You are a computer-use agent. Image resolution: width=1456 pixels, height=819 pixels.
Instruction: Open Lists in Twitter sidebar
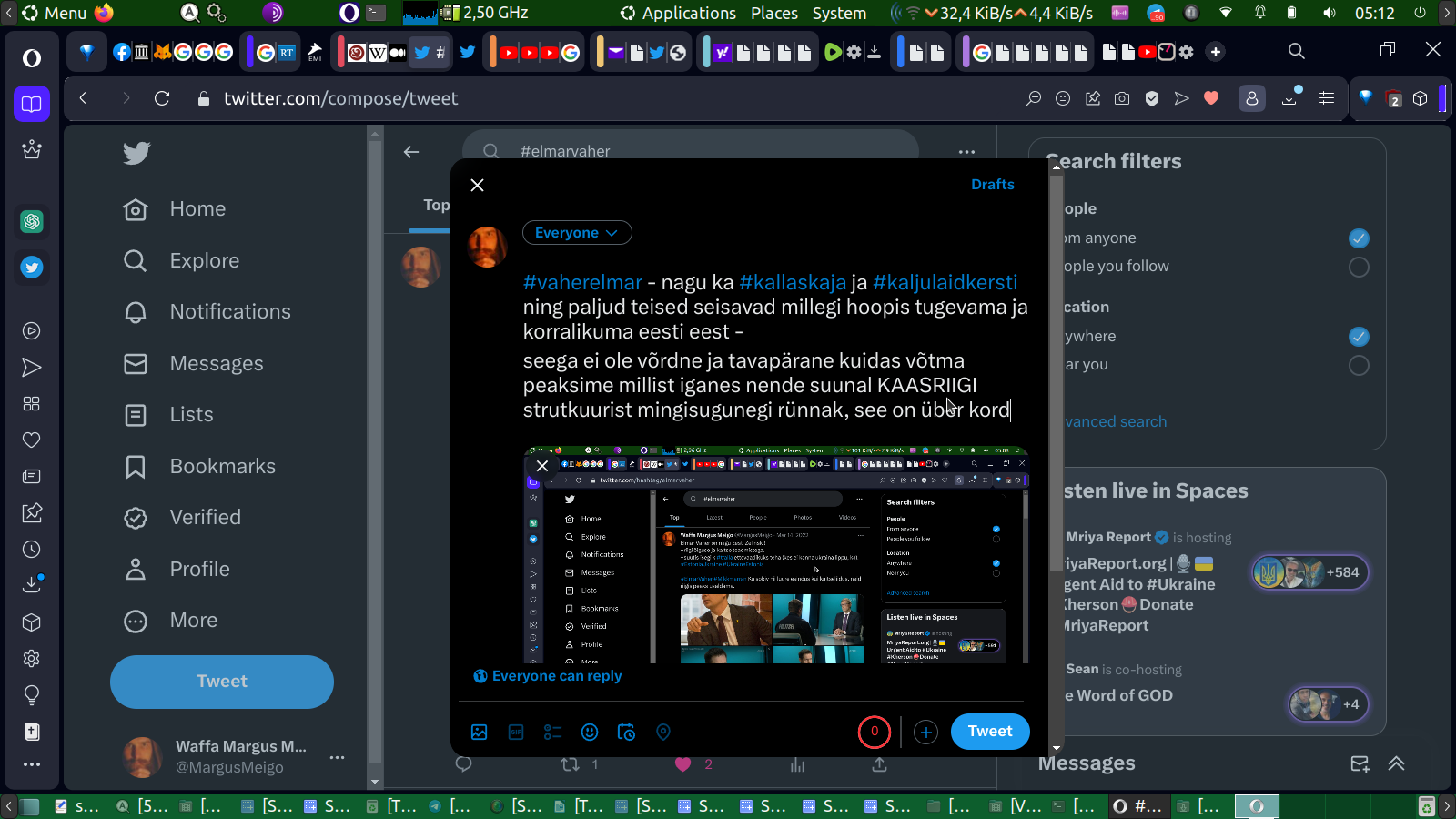click(168, 415)
